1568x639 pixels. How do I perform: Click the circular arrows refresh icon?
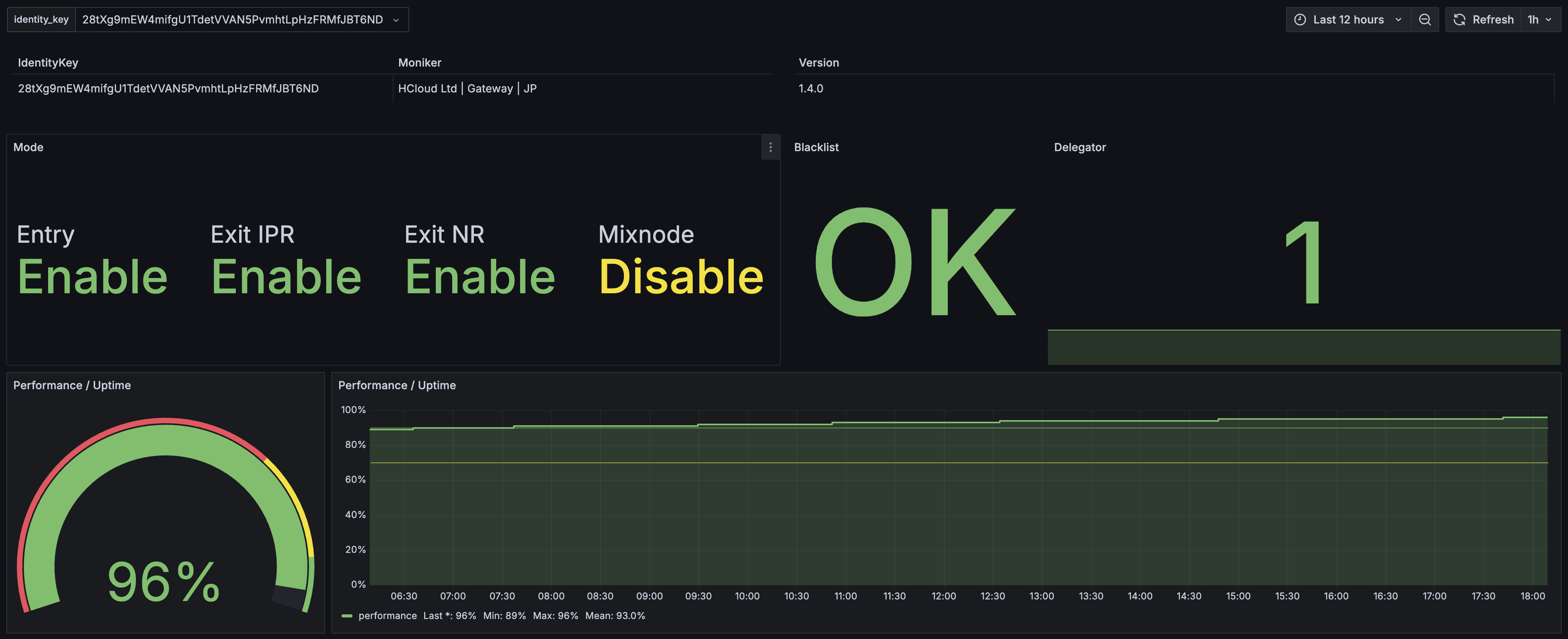(1459, 20)
